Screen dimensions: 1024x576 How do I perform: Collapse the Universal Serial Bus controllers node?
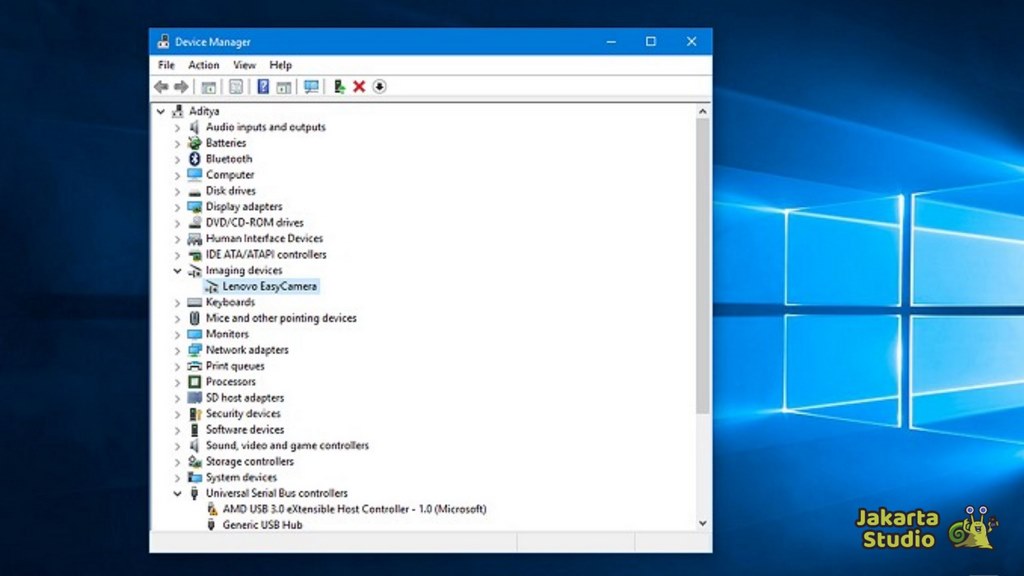[x=178, y=494]
